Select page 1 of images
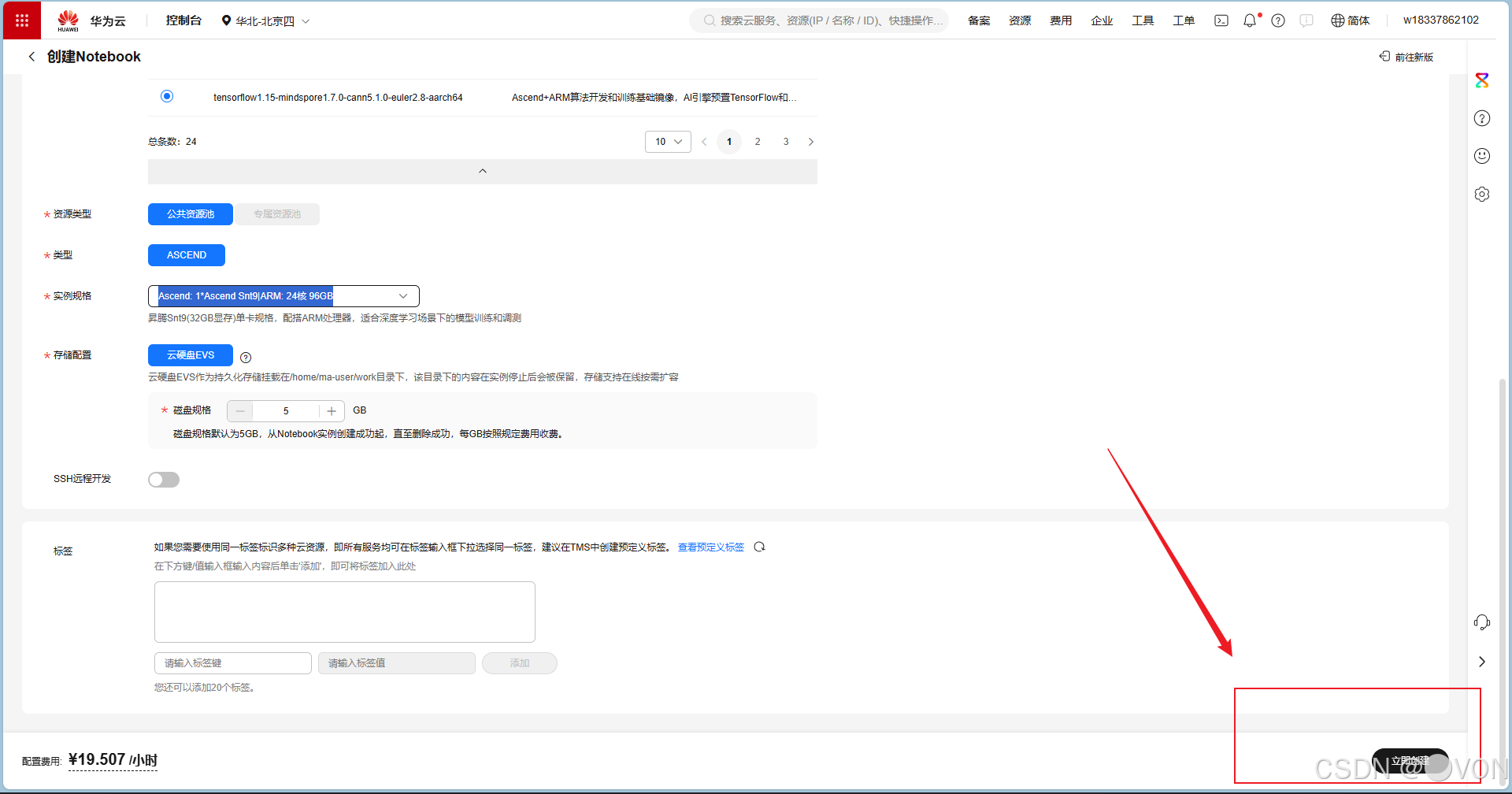The width and height of the screenshot is (1512, 794). point(729,142)
